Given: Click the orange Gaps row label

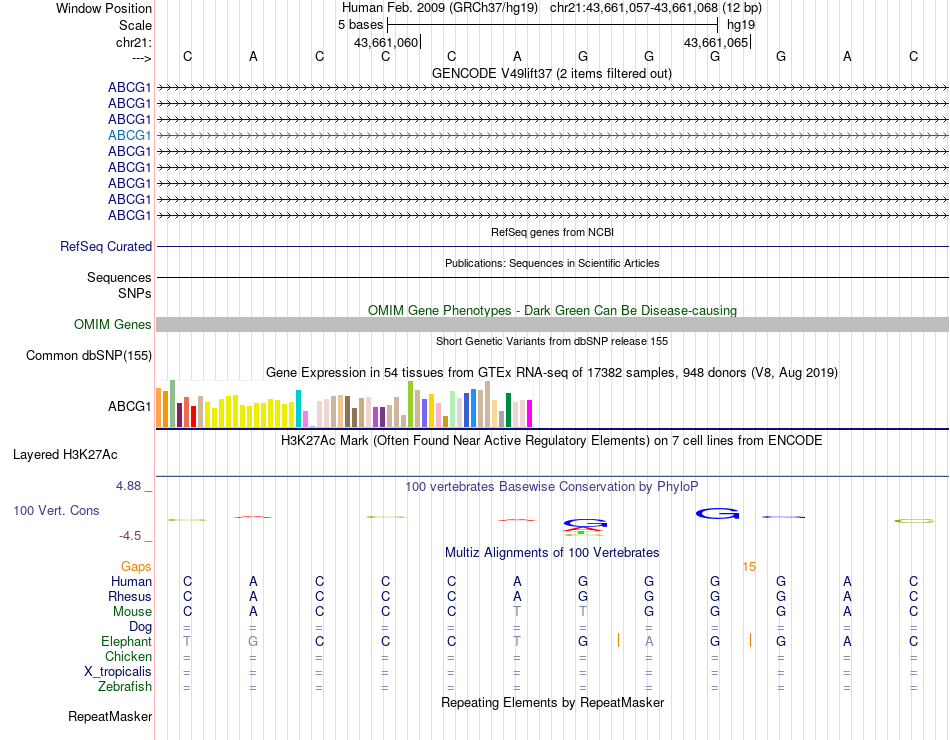Looking at the screenshot, I should (136, 566).
